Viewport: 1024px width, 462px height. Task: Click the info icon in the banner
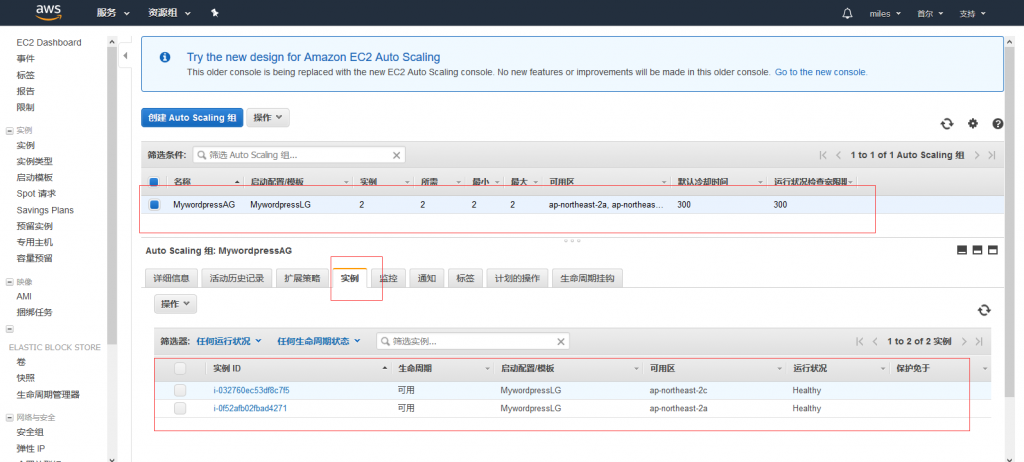(x=165, y=57)
